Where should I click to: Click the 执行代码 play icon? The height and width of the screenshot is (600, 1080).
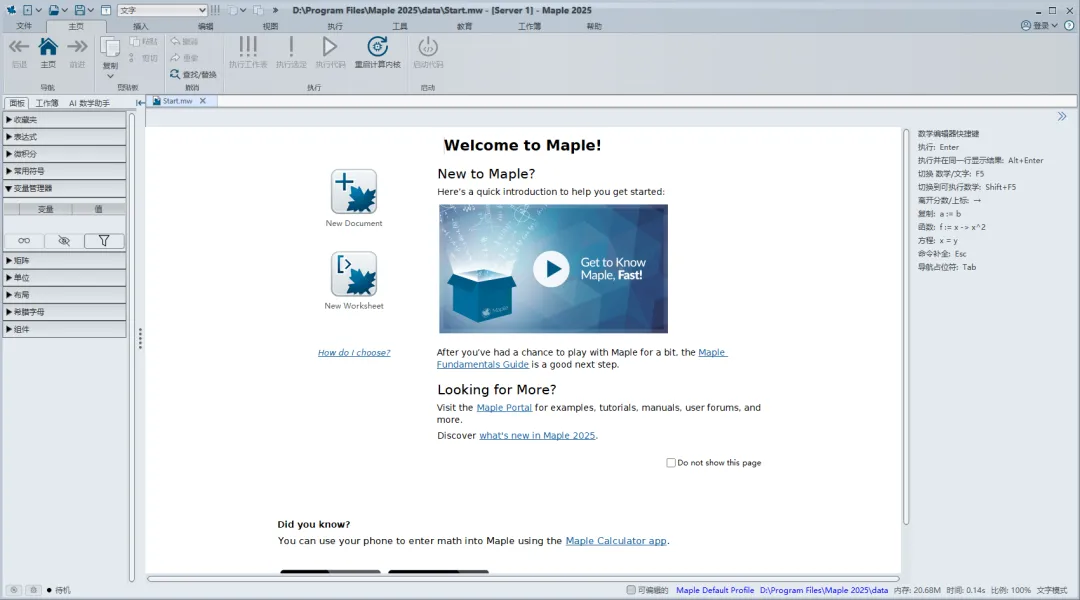coord(330,47)
